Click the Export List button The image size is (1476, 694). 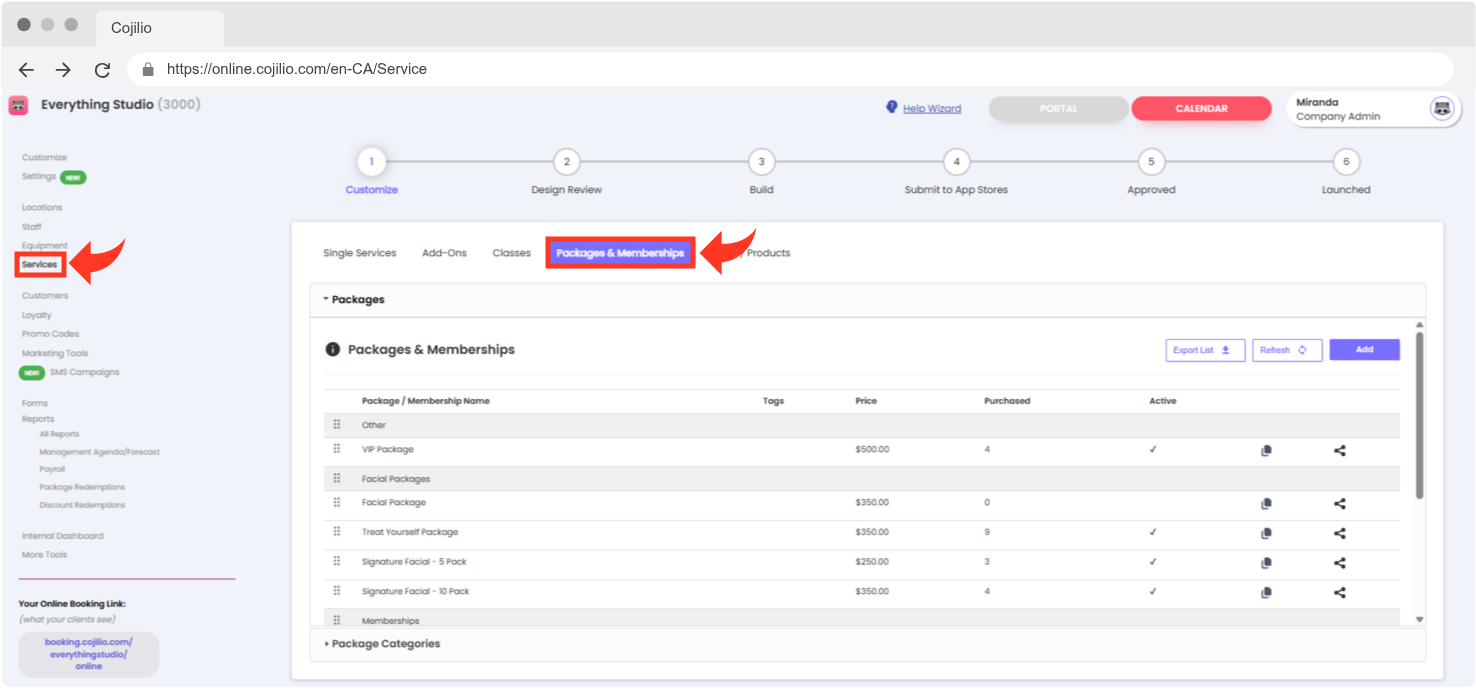pyautogui.click(x=1205, y=350)
